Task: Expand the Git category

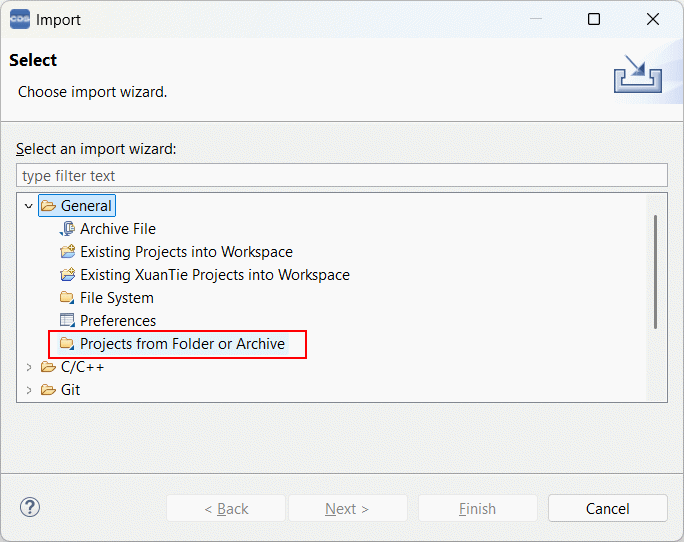Action: pyautogui.click(x=29, y=390)
